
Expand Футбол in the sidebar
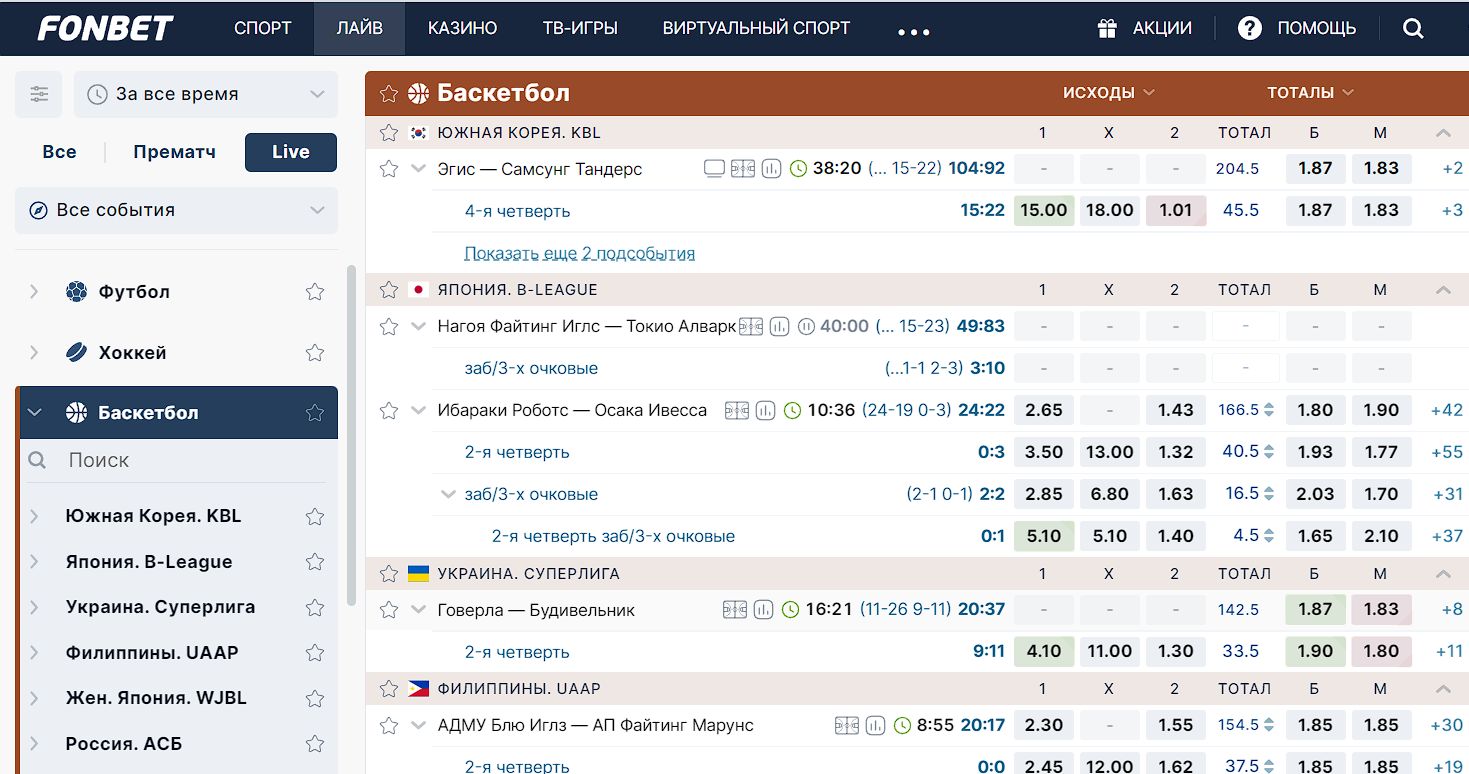point(34,292)
